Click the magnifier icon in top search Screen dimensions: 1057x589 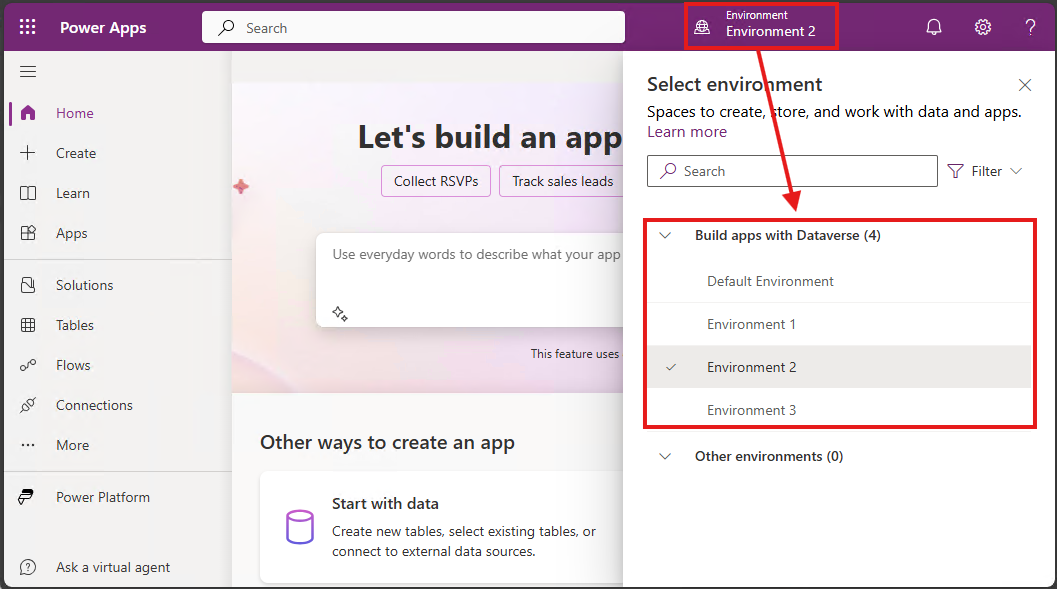coord(226,28)
